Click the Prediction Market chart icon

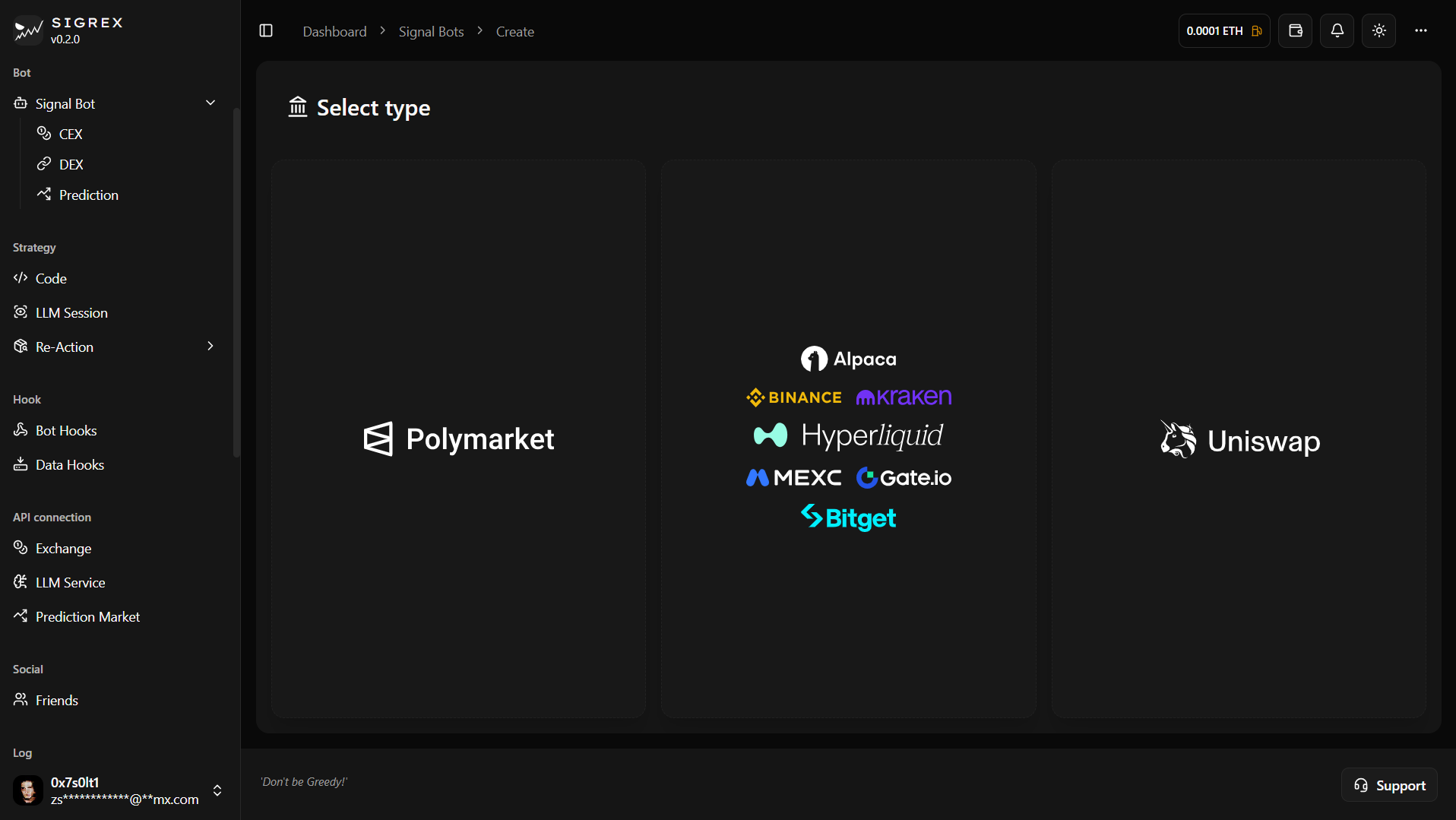point(21,616)
